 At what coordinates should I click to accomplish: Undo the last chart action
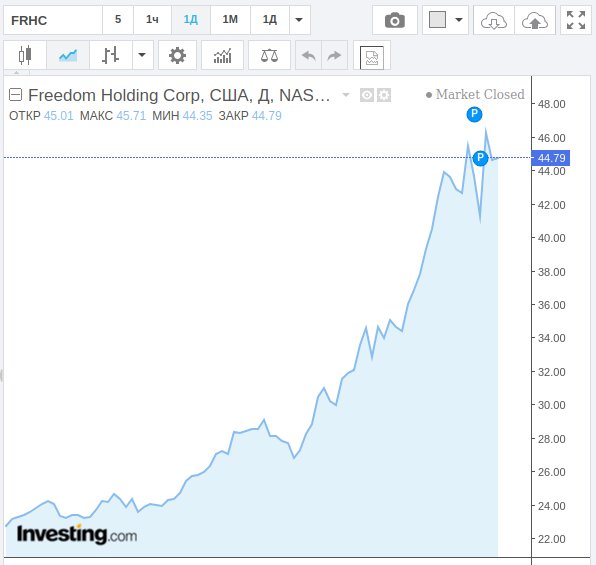pyautogui.click(x=309, y=56)
